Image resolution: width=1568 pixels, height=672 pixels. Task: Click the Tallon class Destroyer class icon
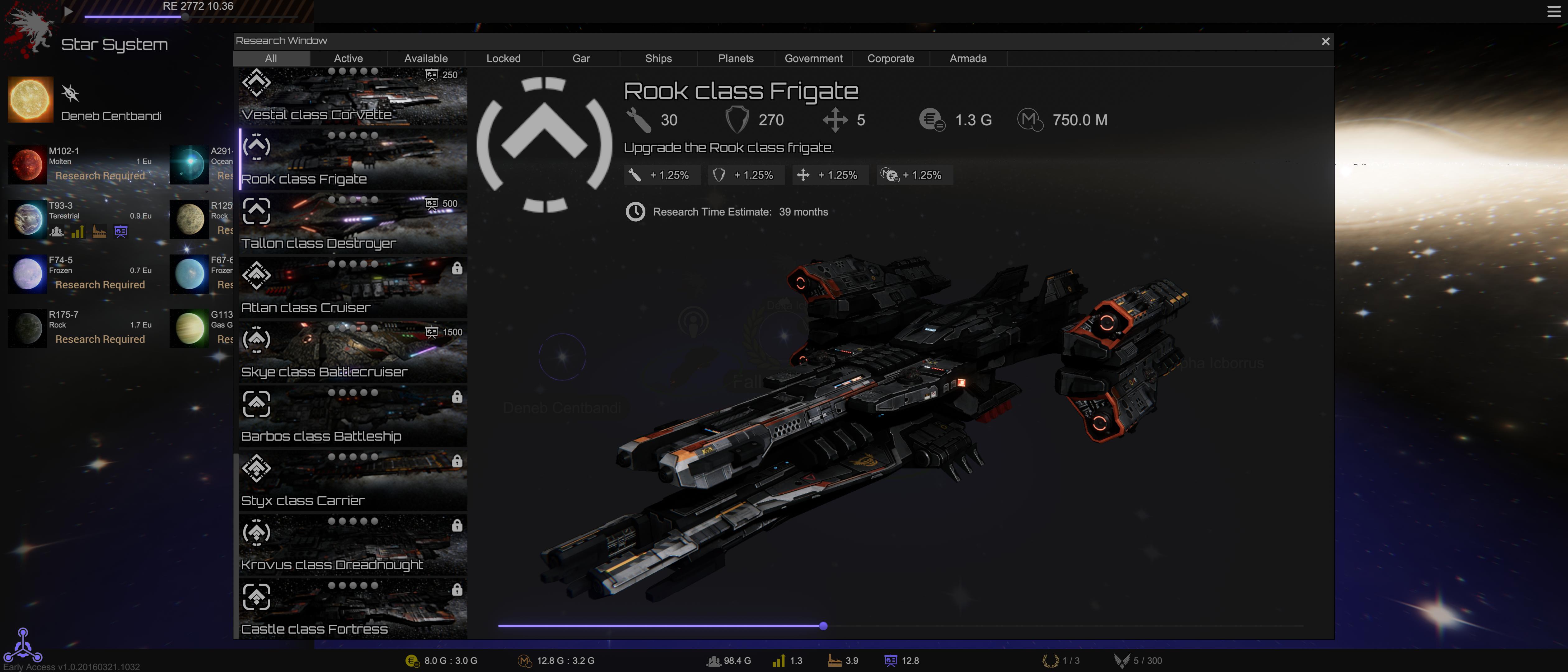point(256,211)
